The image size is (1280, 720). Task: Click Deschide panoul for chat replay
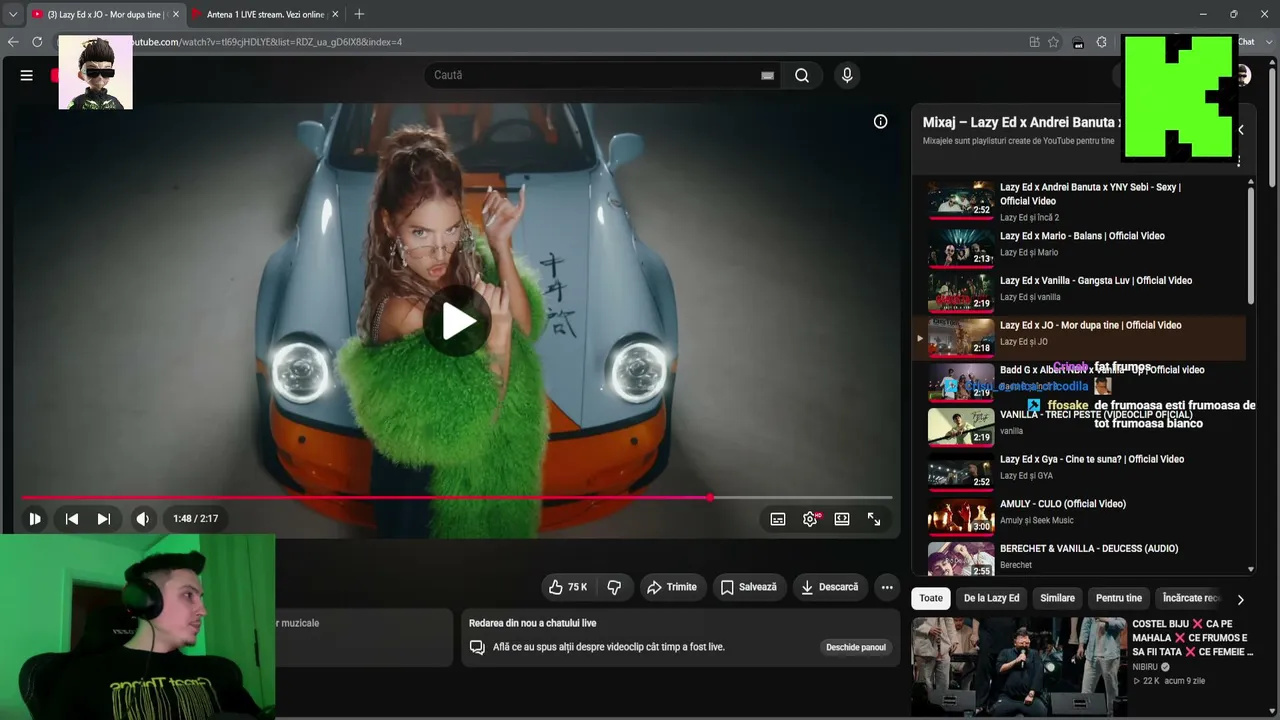(x=856, y=647)
